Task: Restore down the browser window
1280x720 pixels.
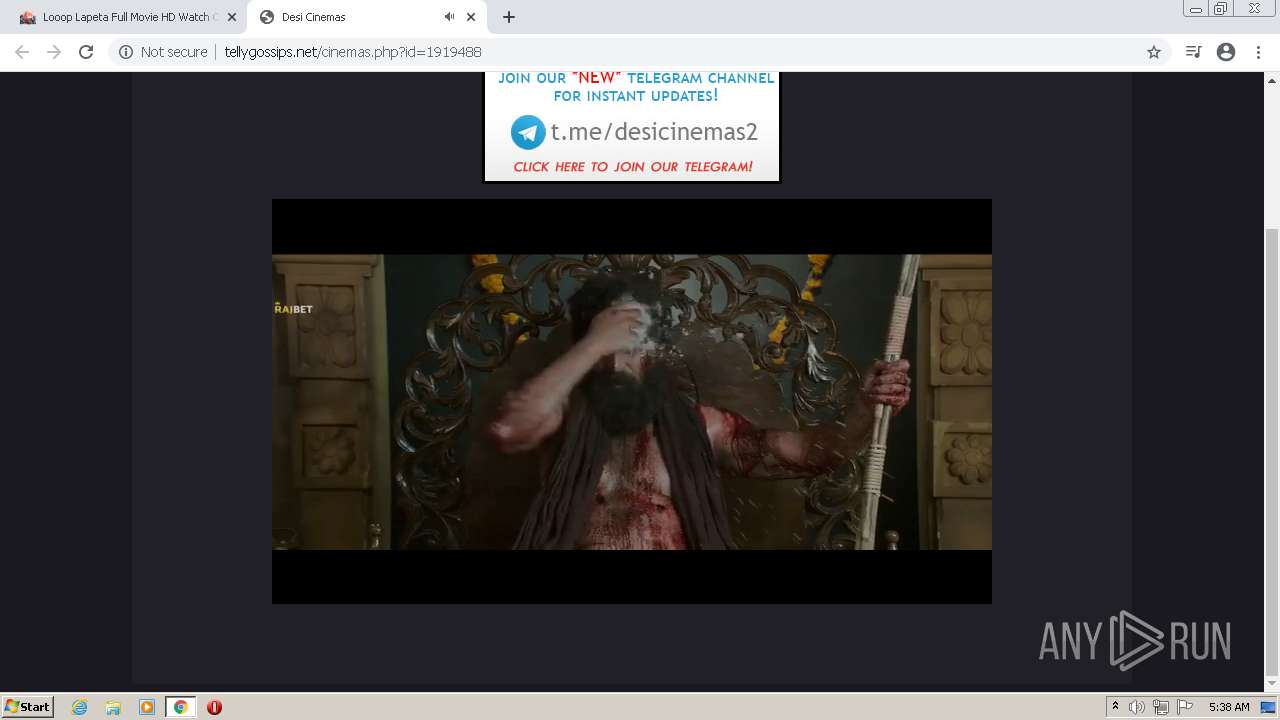Action: (x=1221, y=8)
